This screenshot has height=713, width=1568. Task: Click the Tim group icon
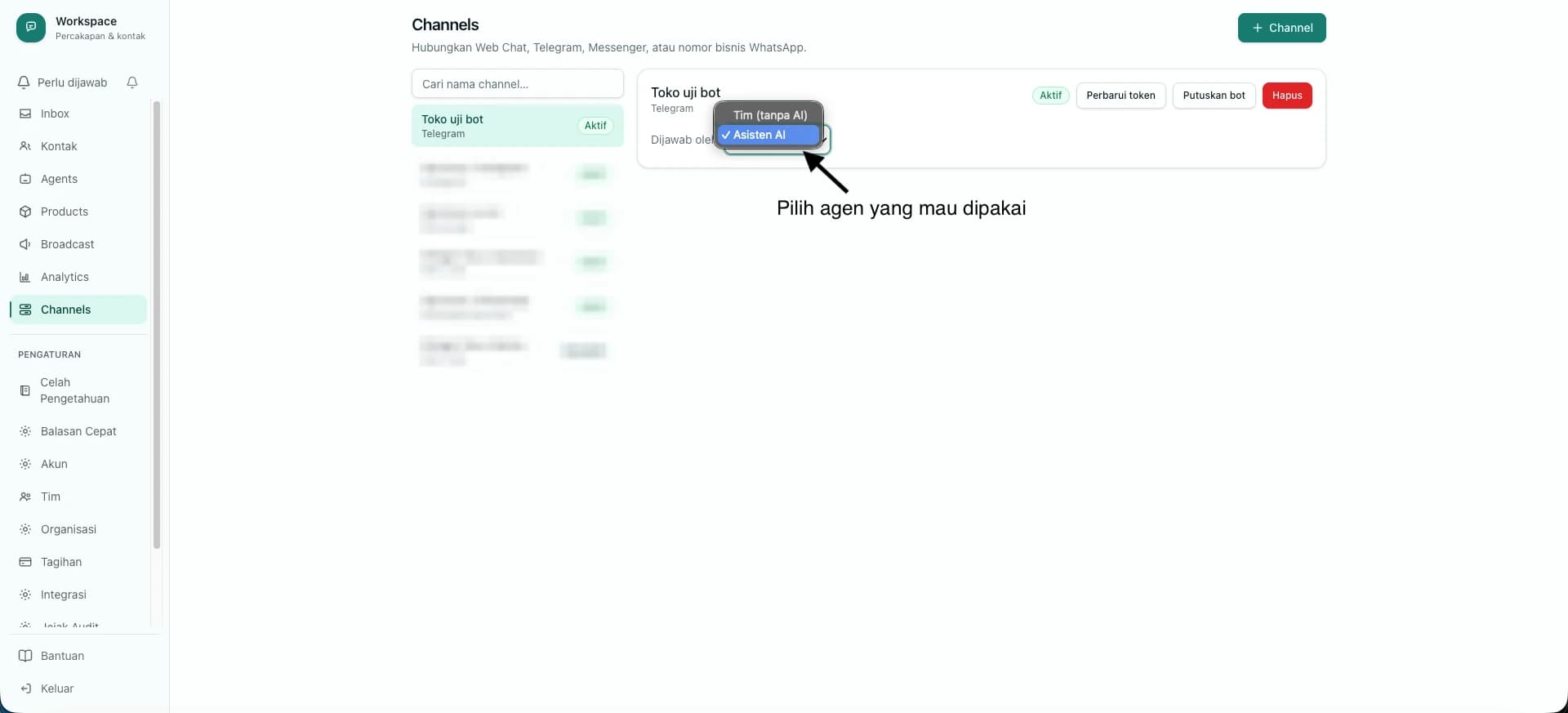pos(25,497)
